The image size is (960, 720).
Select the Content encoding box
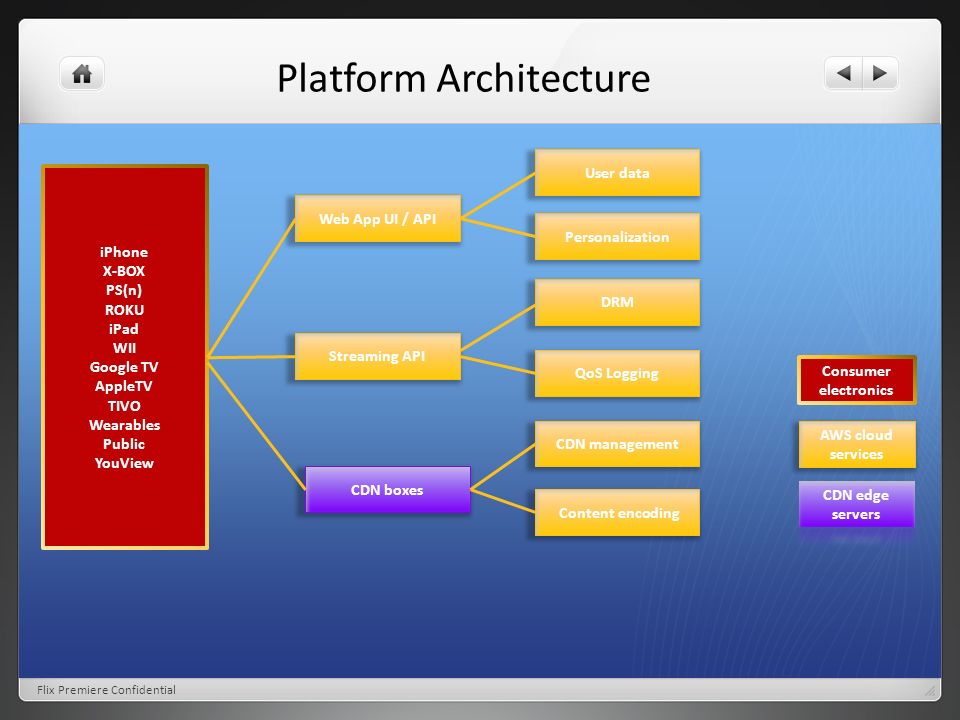(617, 512)
